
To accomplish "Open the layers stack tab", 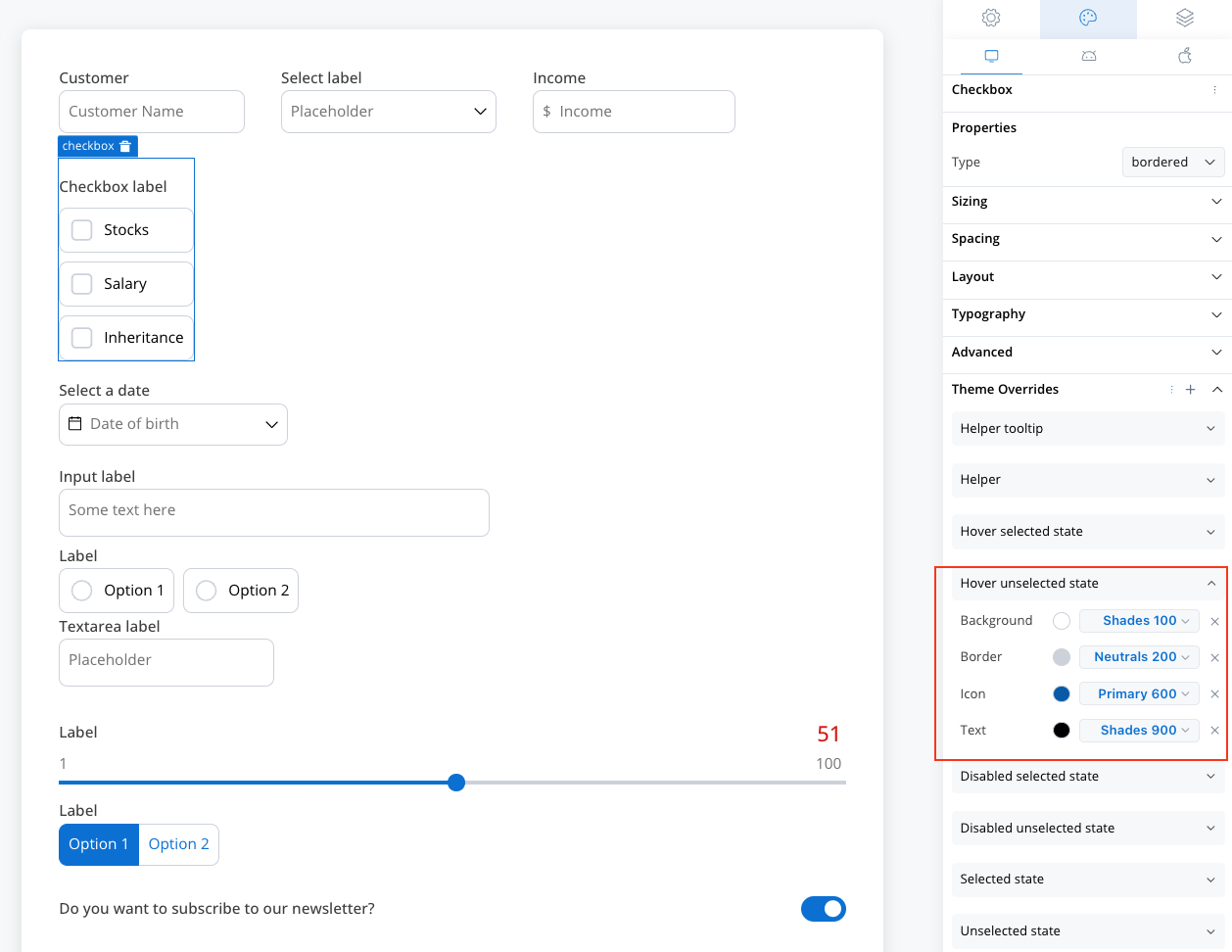I will pyautogui.click(x=1184, y=18).
